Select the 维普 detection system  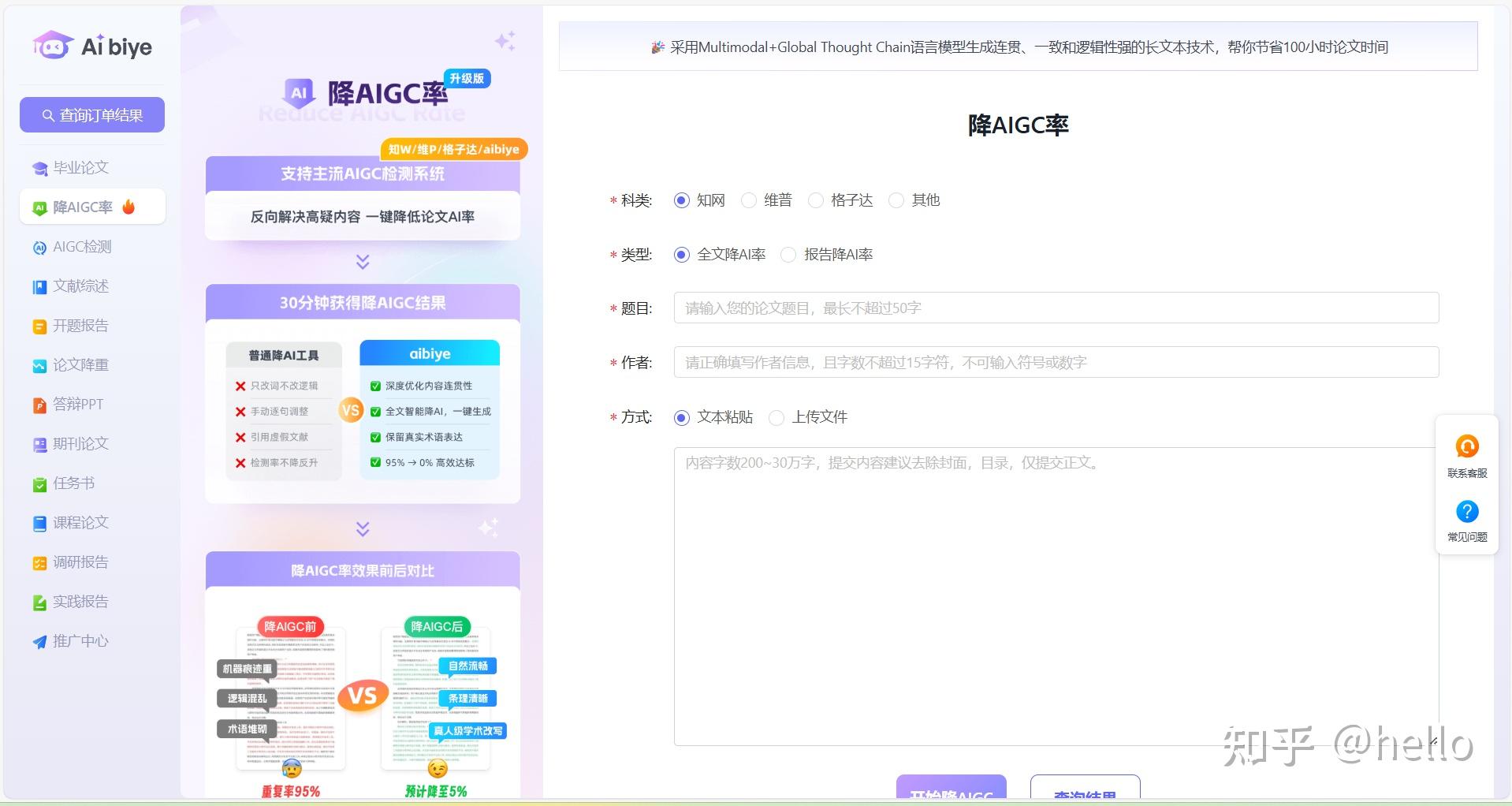(x=747, y=200)
